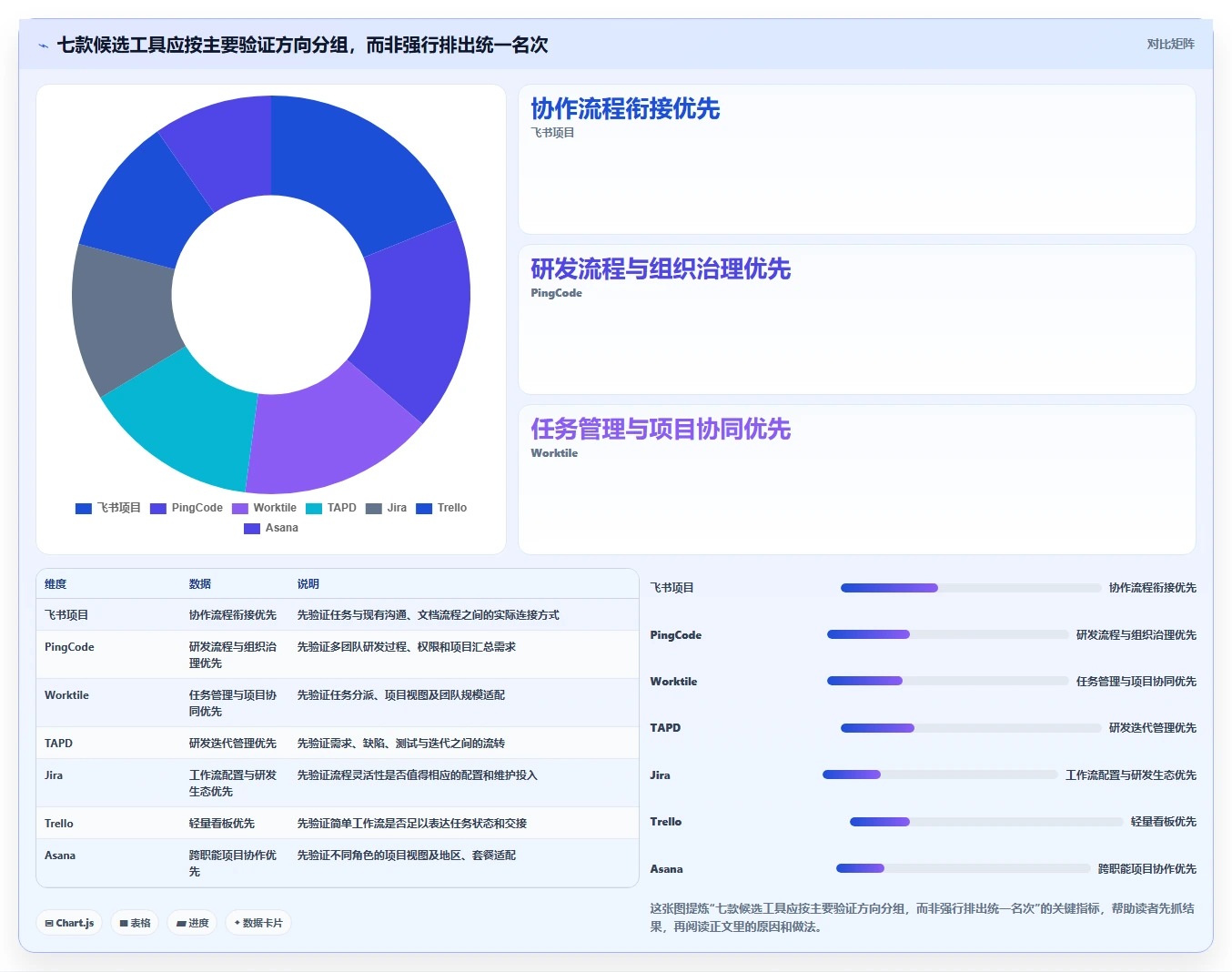Select the Worktile table row name
The width and height of the screenshot is (1232, 972).
[x=66, y=695]
